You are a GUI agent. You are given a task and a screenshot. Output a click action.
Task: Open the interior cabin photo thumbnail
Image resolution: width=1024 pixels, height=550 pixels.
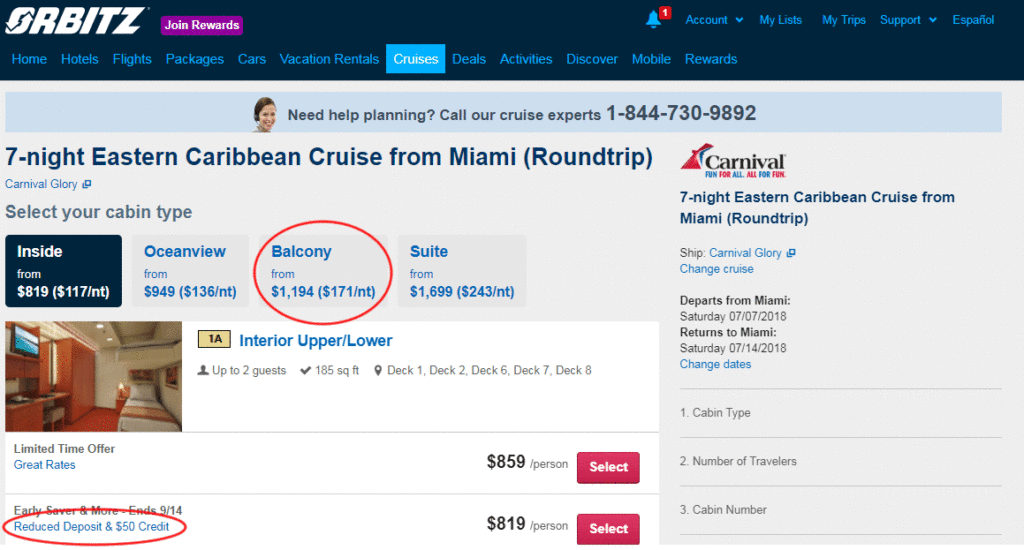(93, 376)
